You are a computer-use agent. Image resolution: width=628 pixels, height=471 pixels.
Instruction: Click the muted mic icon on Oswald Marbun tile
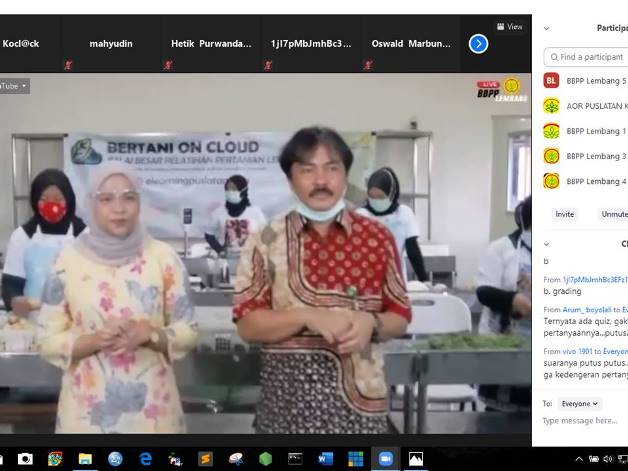[x=369, y=65]
